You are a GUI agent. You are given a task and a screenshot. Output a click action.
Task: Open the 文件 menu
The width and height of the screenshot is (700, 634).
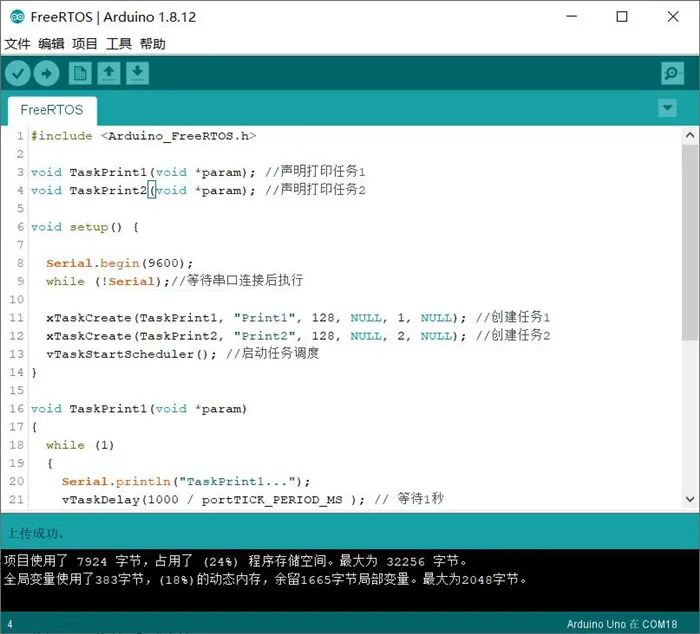point(17,44)
